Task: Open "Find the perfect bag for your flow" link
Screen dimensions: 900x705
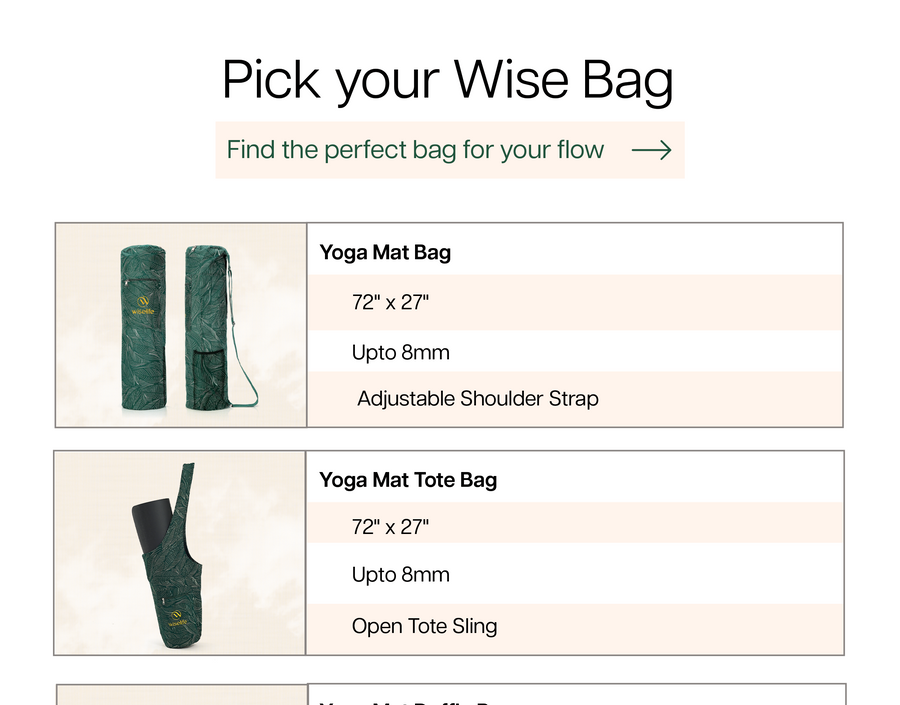Action: 415,150
